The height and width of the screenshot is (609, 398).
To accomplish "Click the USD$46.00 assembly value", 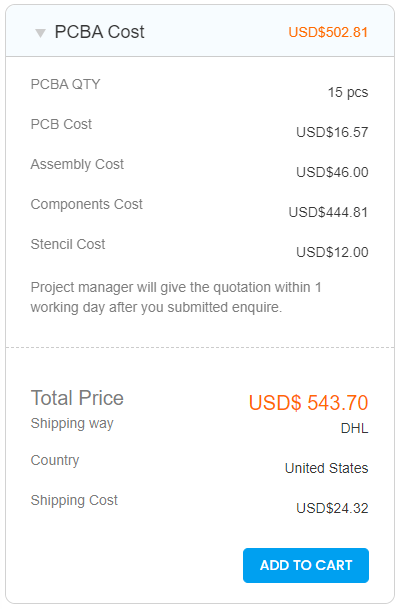I will pyautogui.click(x=332, y=172).
